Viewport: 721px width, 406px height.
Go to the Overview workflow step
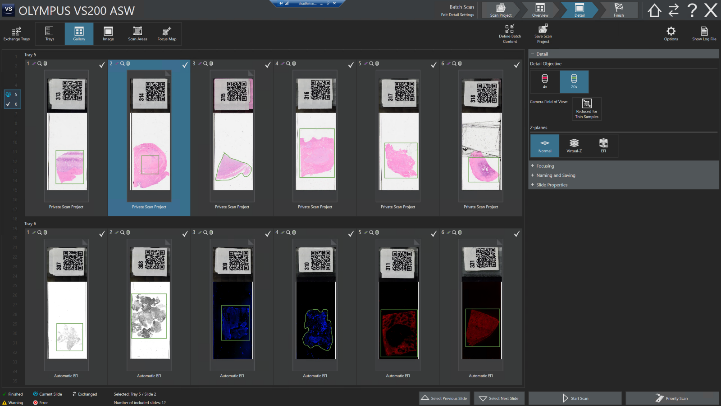(537, 11)
